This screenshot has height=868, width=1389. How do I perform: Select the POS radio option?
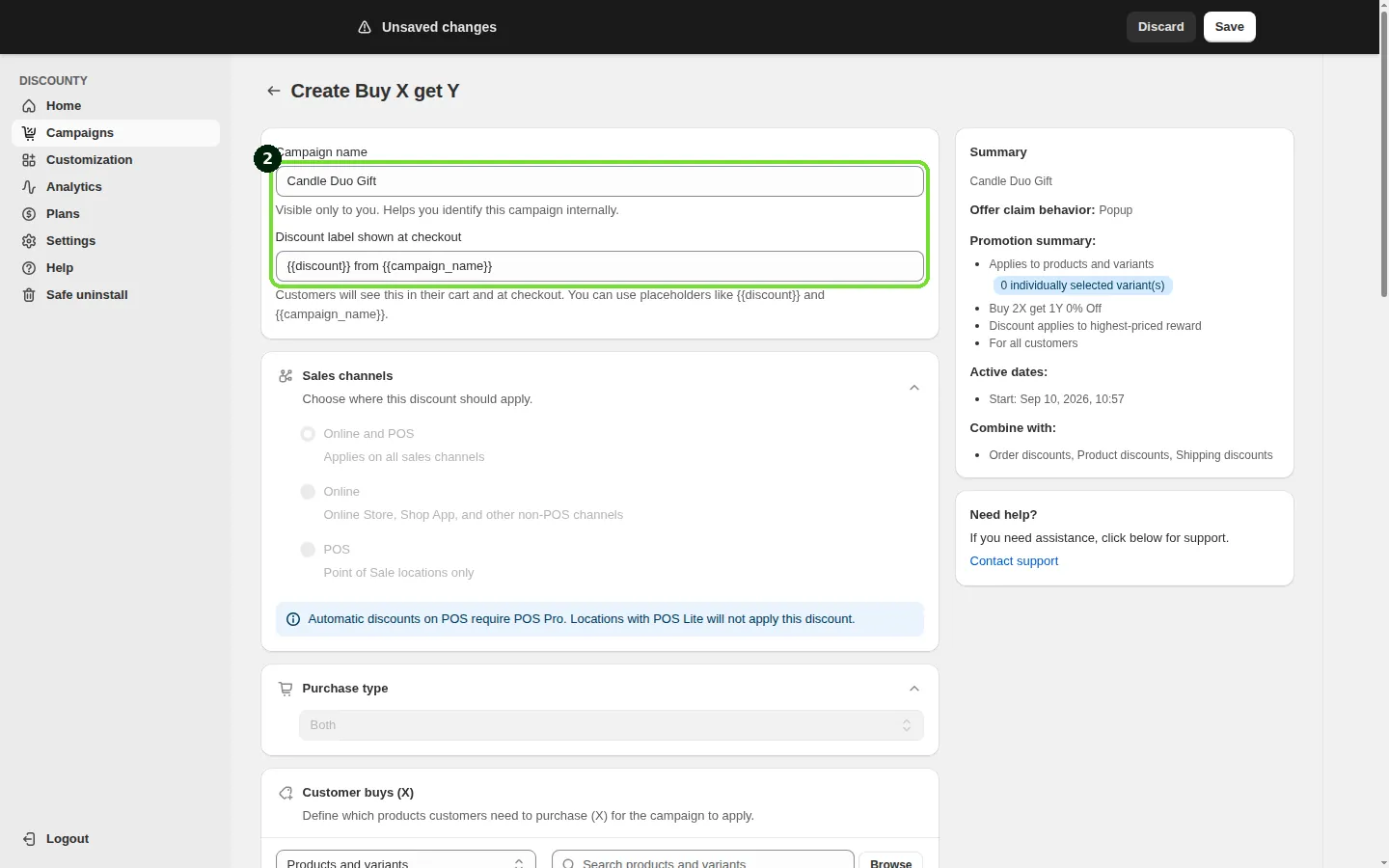[308, 550]
